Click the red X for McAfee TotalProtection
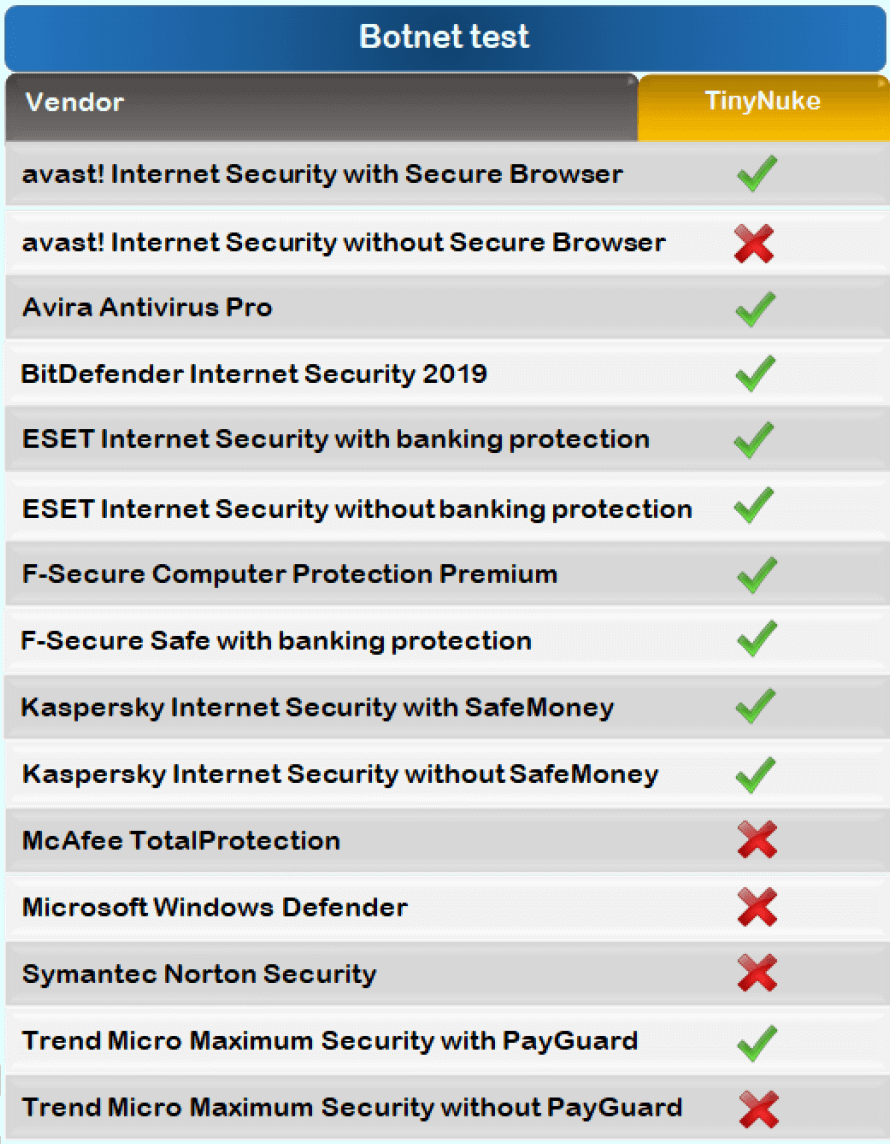 point(757,841)
